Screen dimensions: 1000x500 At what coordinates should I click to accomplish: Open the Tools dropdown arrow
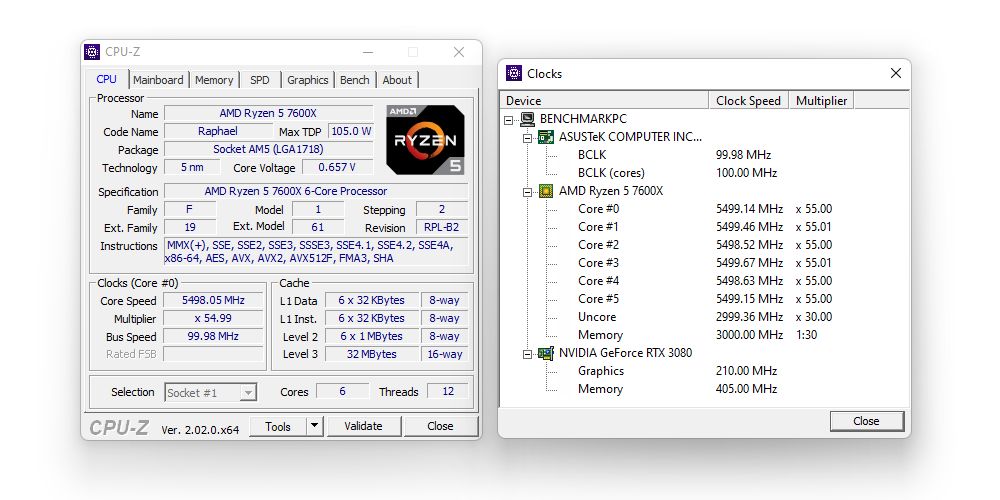coord(315,426)
